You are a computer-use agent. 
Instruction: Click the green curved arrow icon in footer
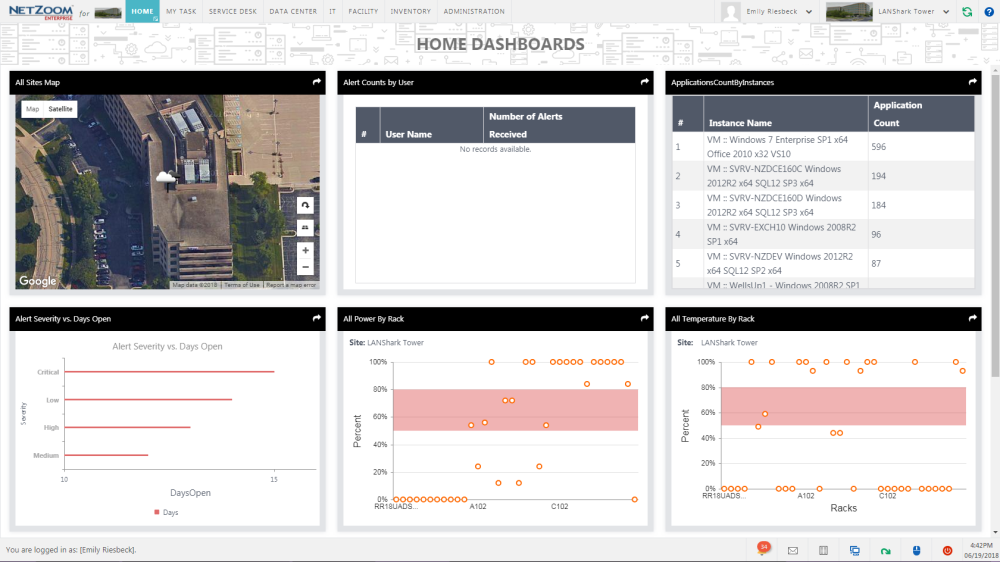pyautogui.click(x=885, y=550)
